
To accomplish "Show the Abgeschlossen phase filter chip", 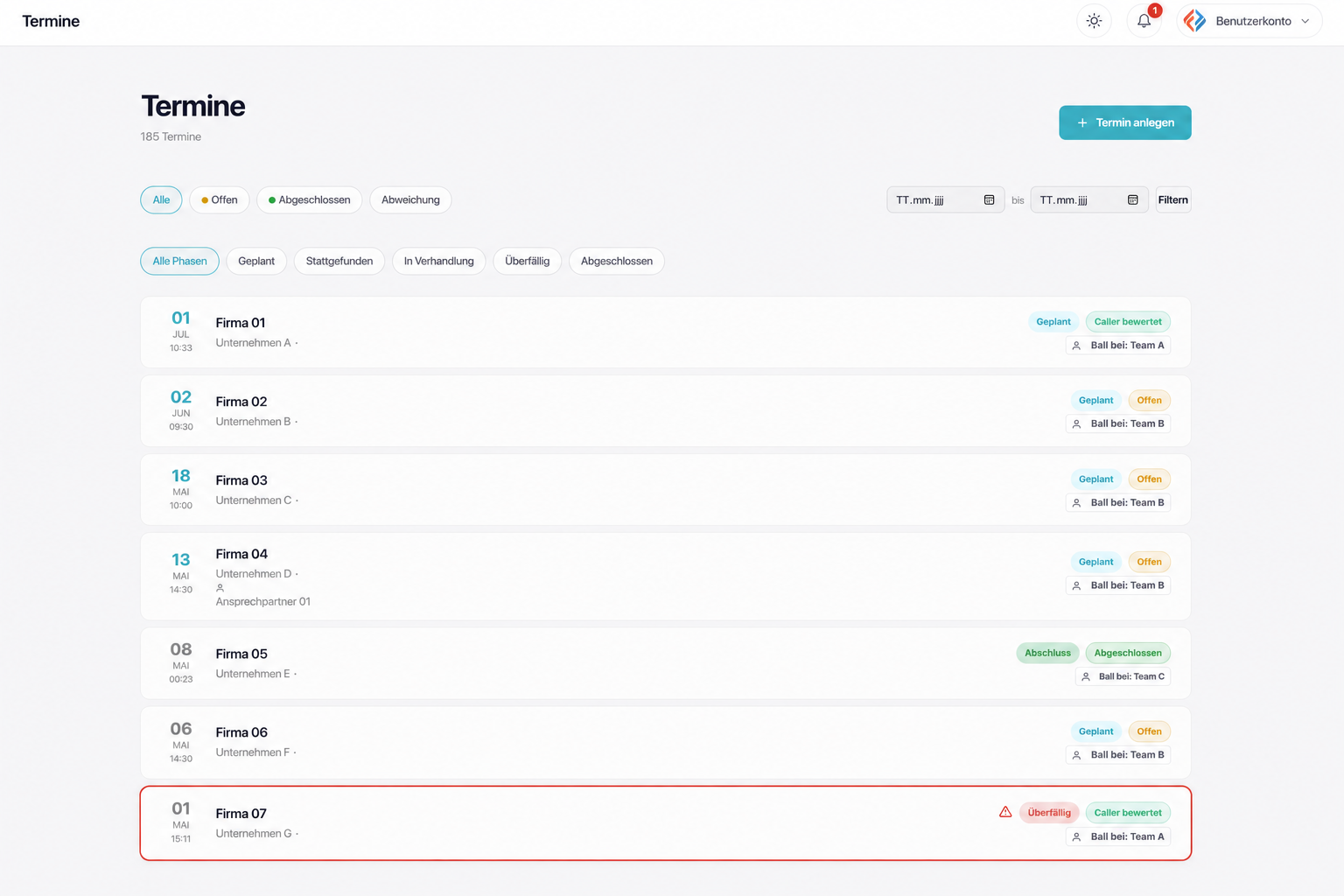I will tap(617, 261).
